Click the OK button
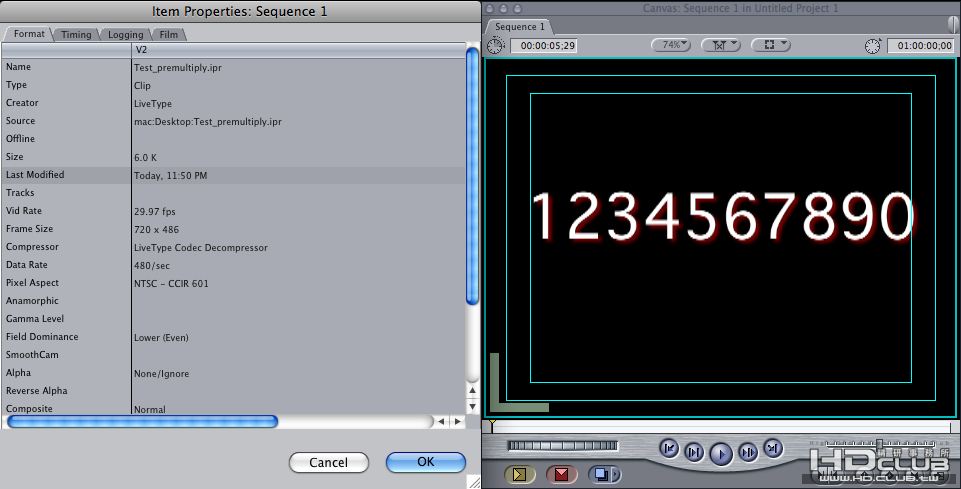 tap(426, 462)
